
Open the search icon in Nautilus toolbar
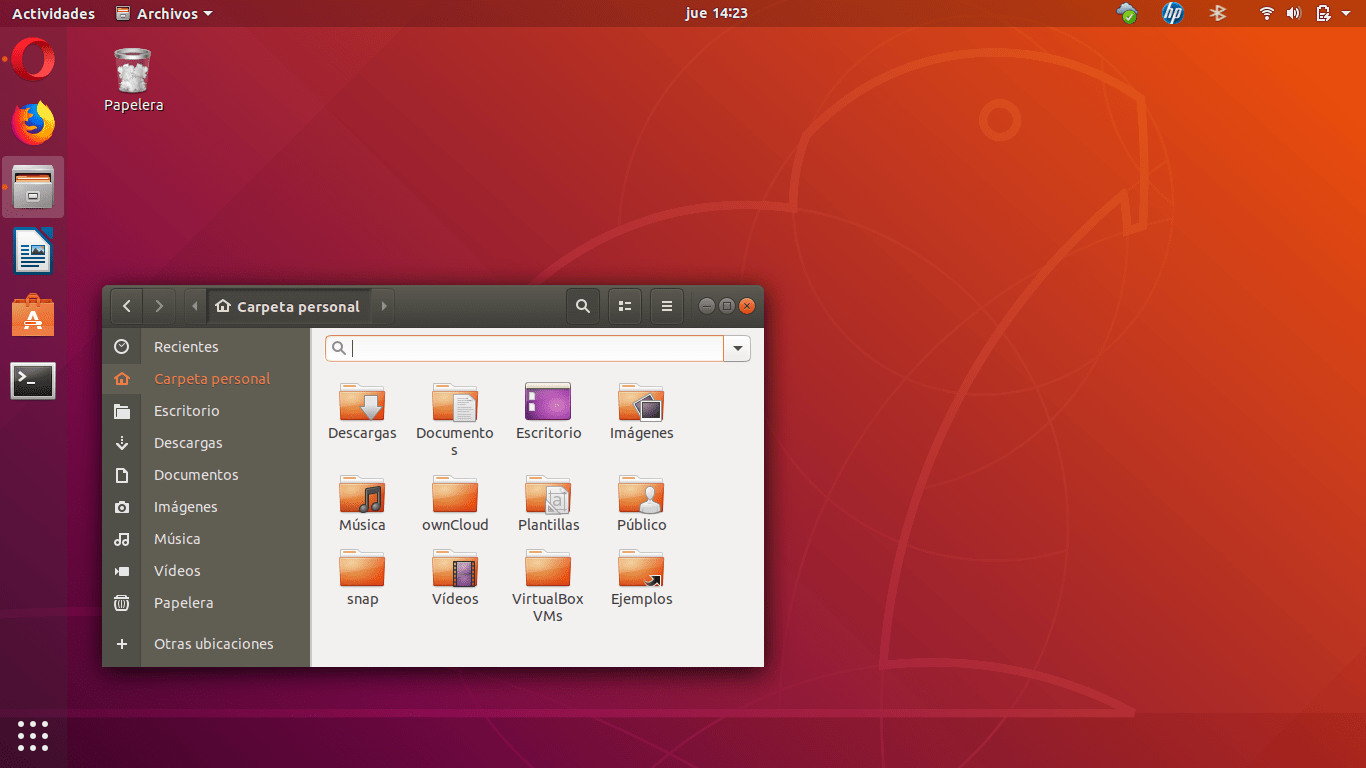(x=583, y=306)
